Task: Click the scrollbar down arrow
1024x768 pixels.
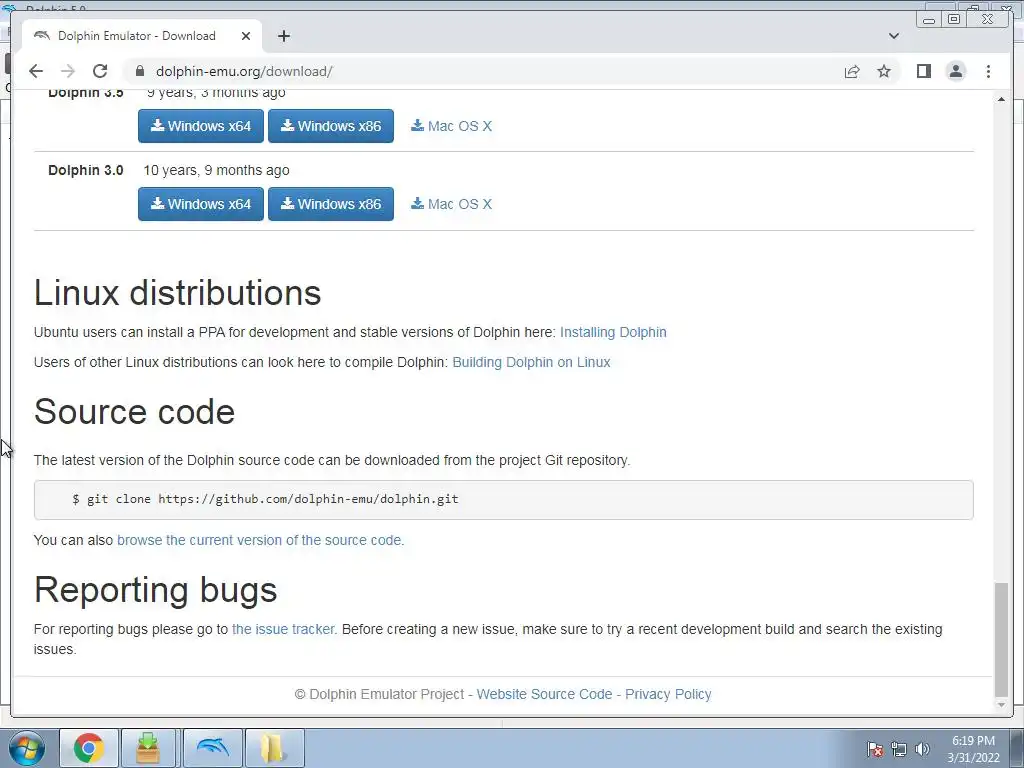Action: (1001, 705)
